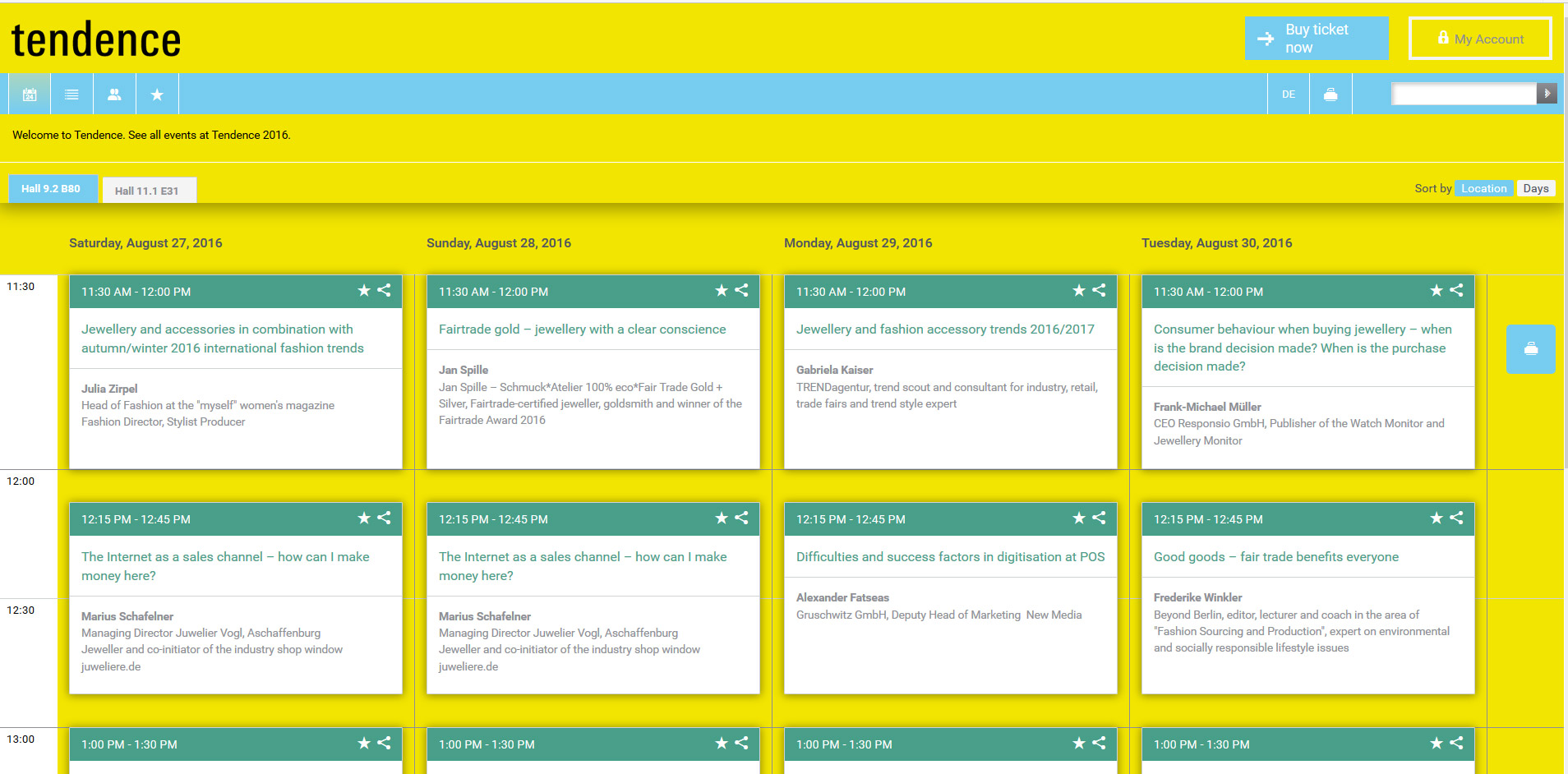Favorite the Consumer behaviour Tuesday session

click(1437, 291)
